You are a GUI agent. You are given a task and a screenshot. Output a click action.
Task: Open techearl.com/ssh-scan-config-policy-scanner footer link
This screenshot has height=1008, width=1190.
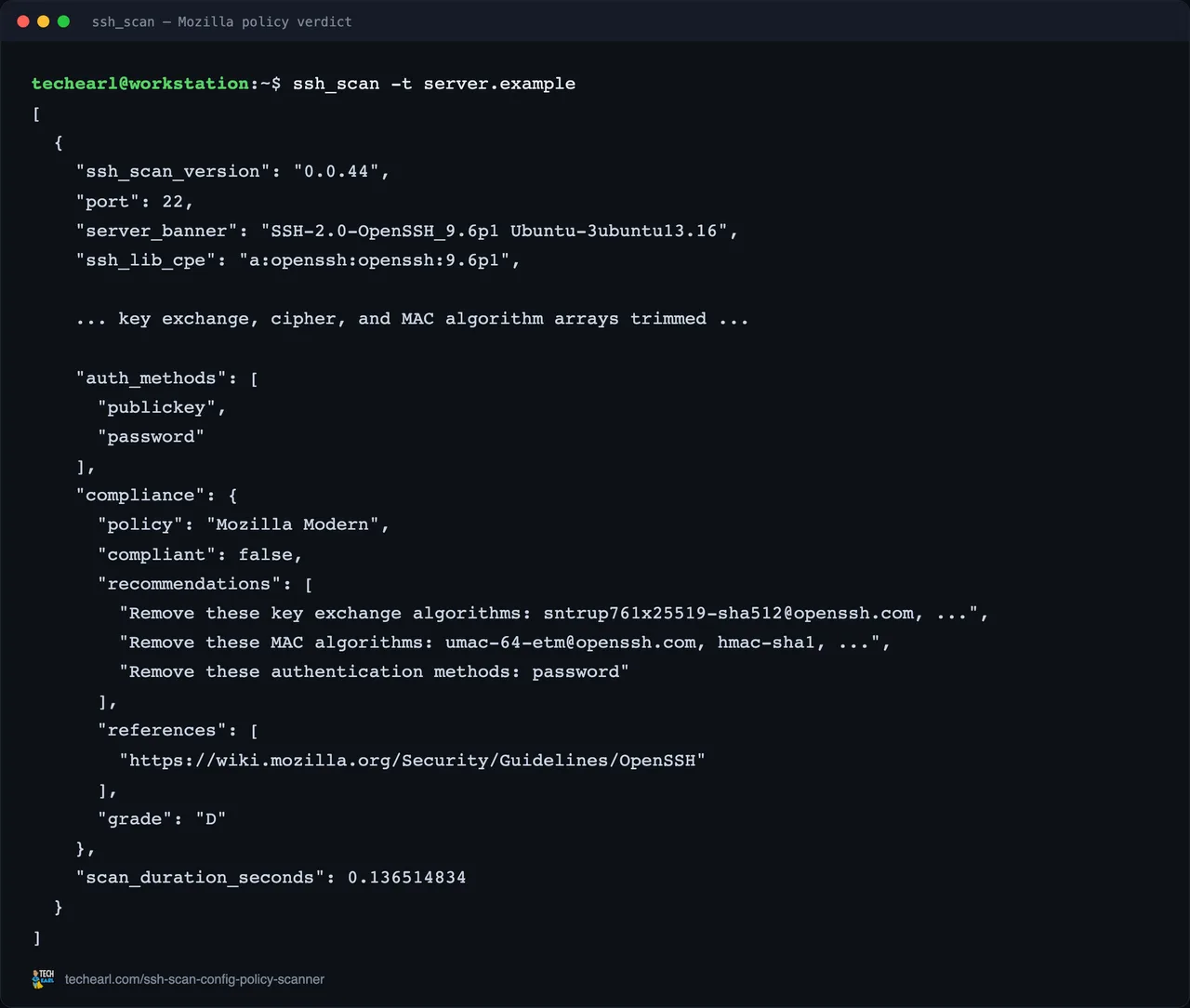[x=194, y=979]
